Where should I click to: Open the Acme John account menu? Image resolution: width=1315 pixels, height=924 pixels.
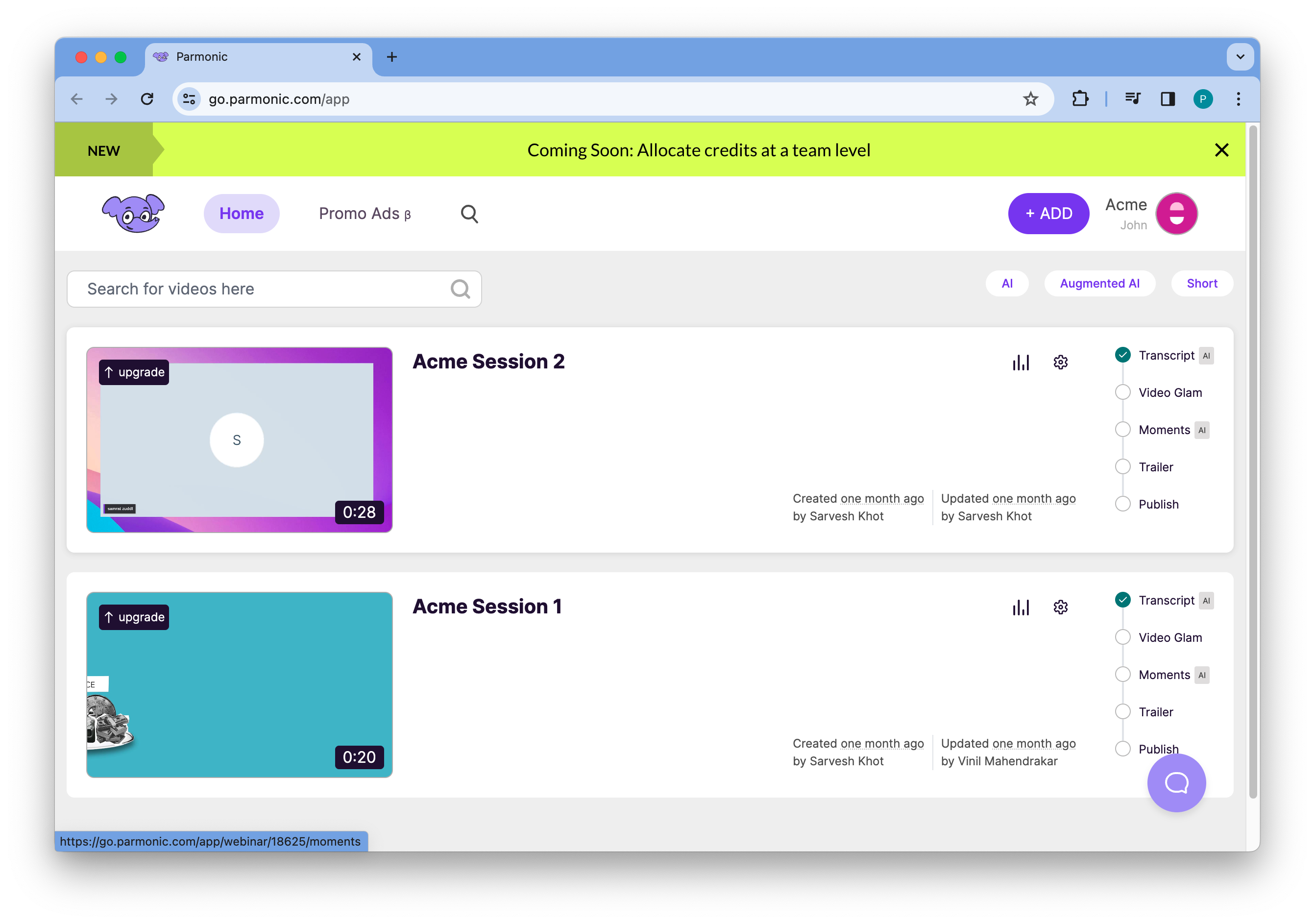tap(1176, 214)
